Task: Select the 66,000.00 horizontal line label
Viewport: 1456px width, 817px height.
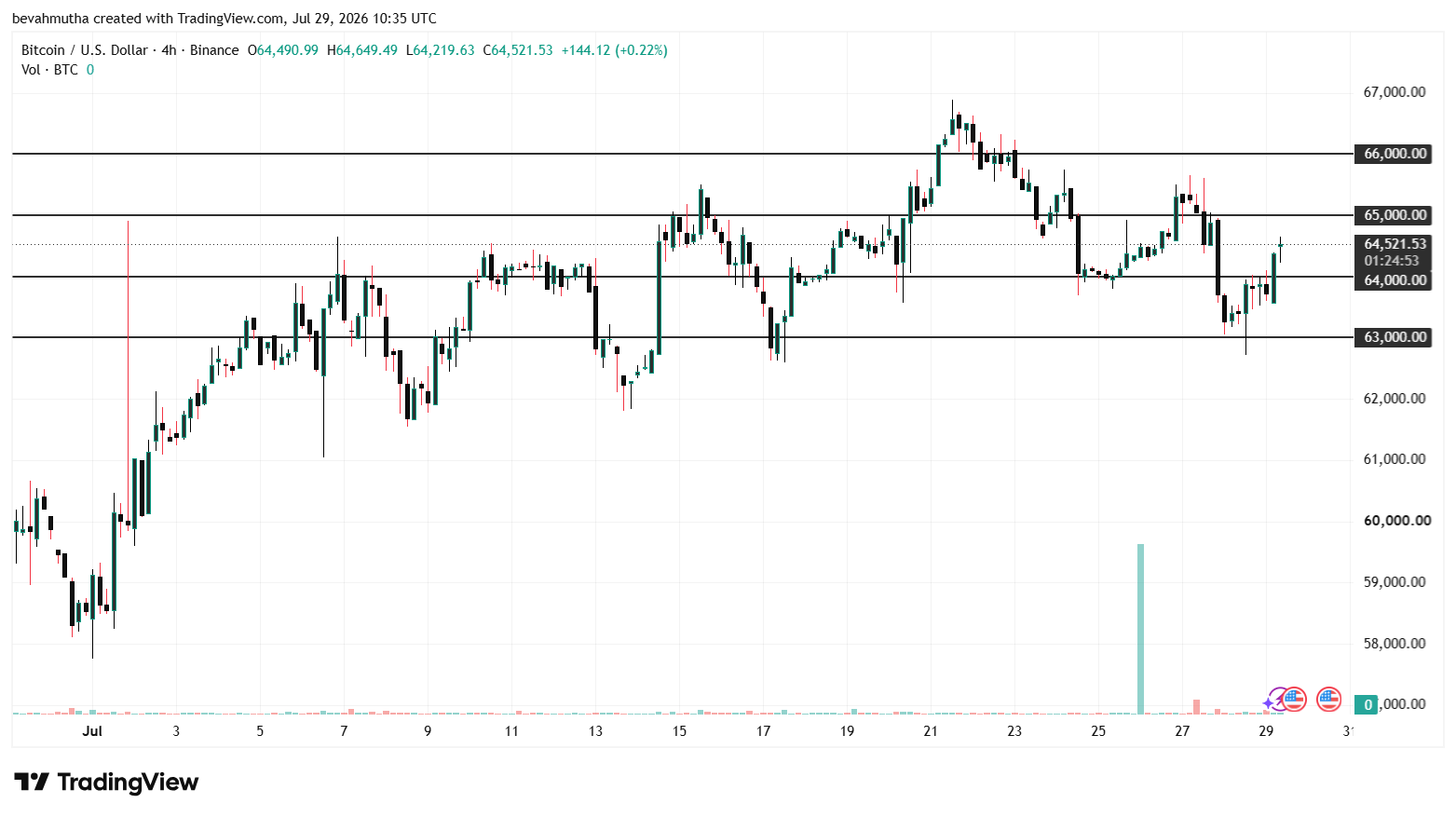Action: click(1395, 154)
